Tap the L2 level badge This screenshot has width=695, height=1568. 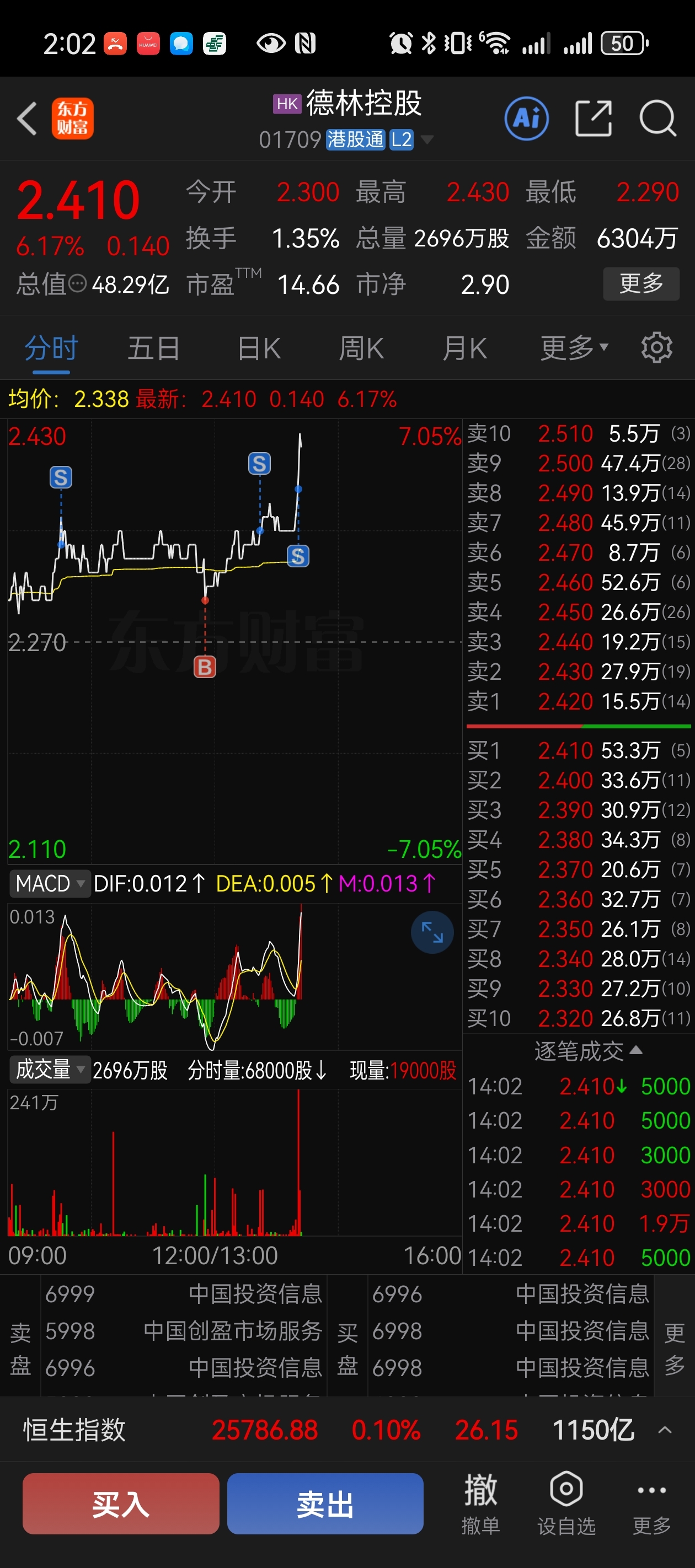(x=402, y=139)
